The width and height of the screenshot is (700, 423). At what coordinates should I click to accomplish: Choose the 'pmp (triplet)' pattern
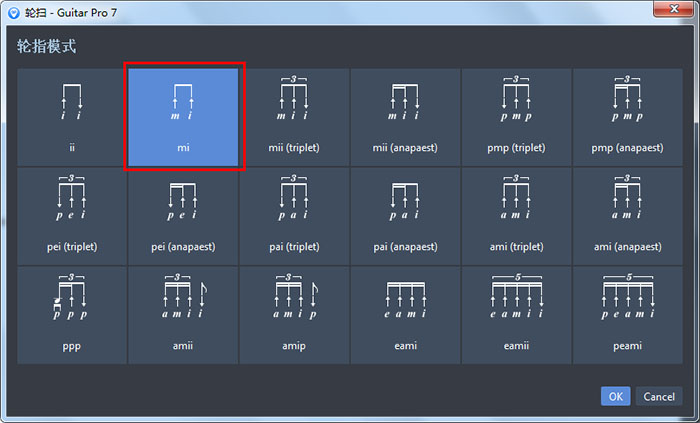[516, 117]
